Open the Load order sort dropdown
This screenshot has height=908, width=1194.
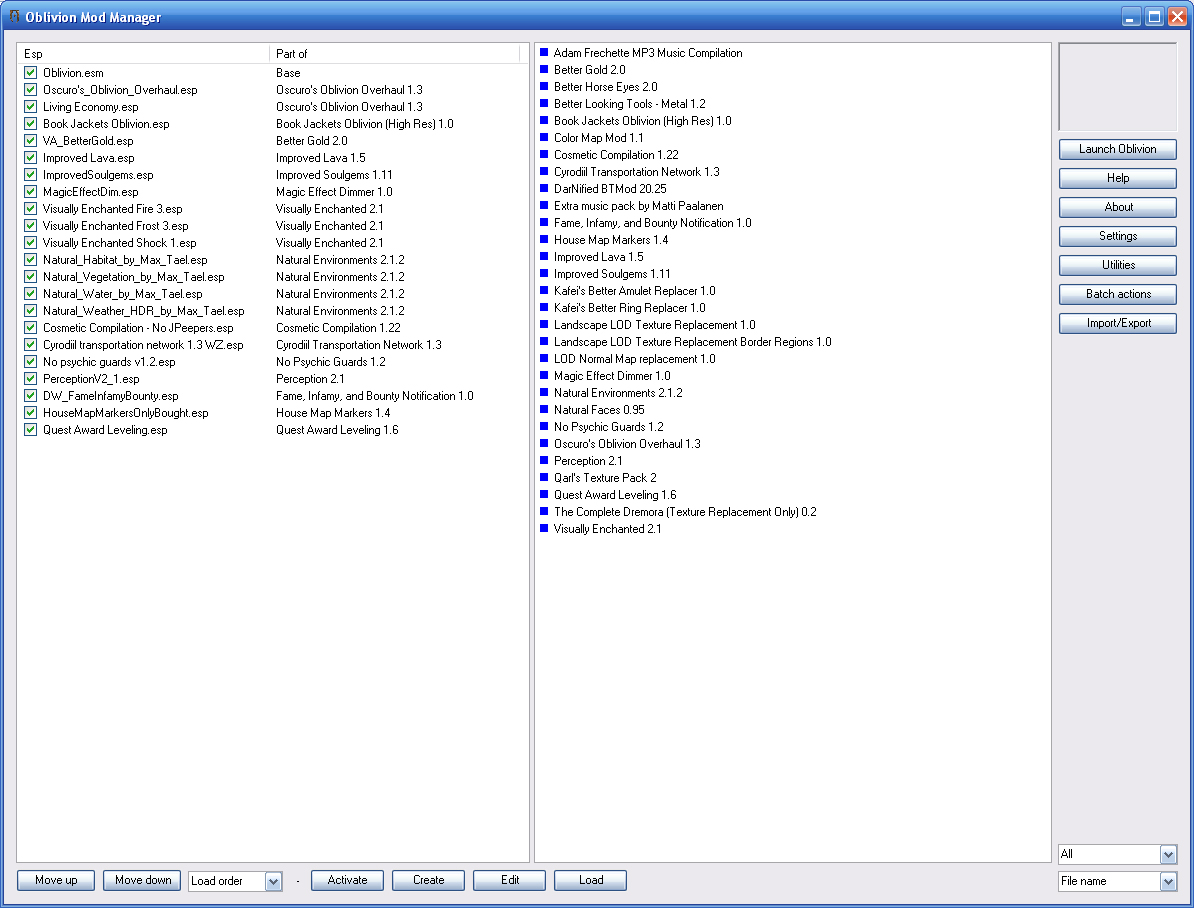tap(273, 881)
